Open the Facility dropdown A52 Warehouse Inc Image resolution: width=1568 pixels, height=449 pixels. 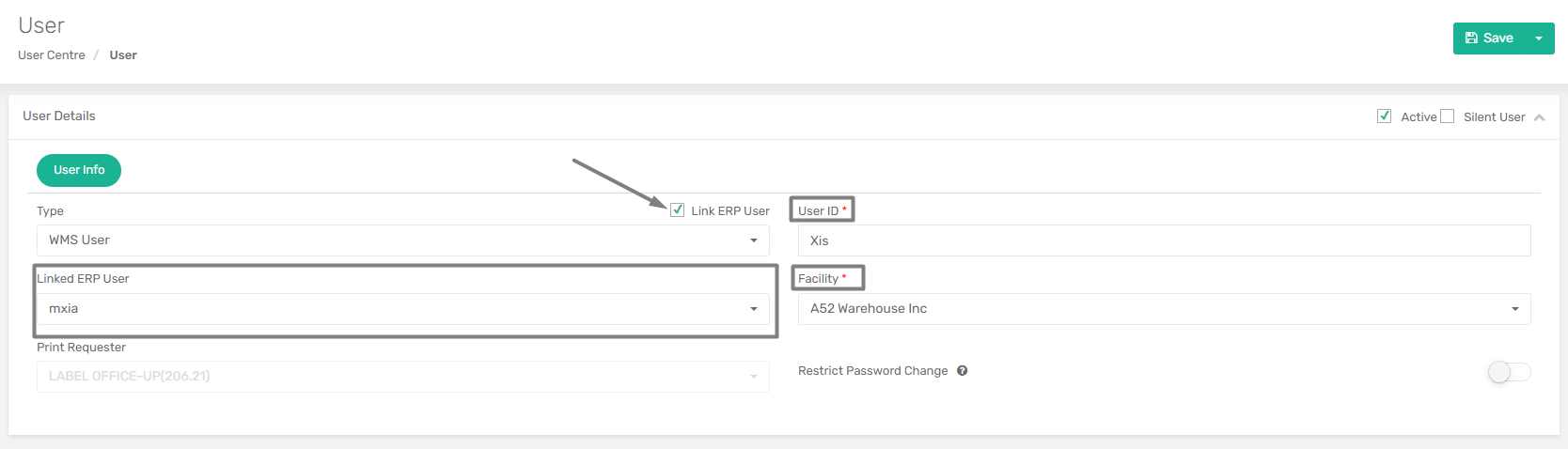1164,309
